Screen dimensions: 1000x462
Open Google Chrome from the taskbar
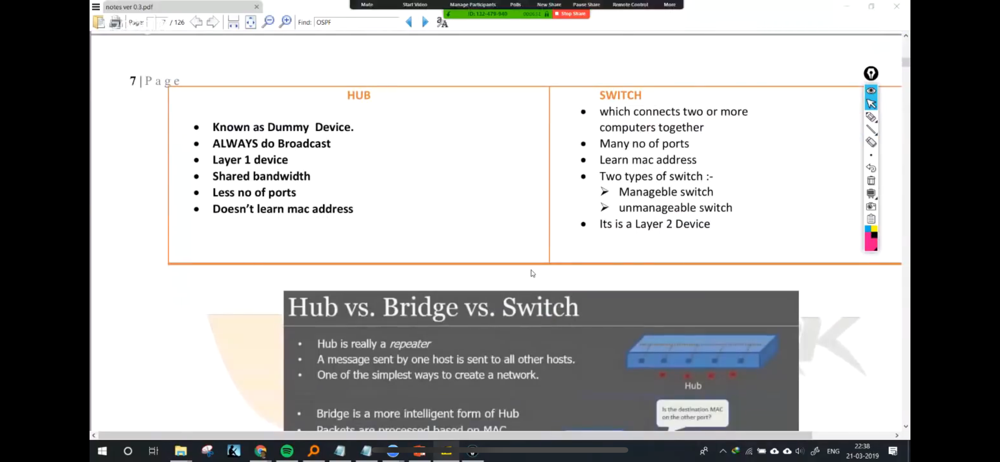click(x=260, y=451)
